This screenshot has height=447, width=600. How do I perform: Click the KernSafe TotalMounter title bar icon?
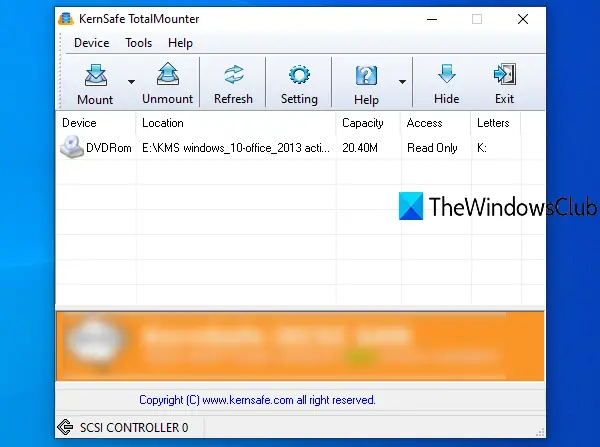pyautogui.click(x=66, y=19)
